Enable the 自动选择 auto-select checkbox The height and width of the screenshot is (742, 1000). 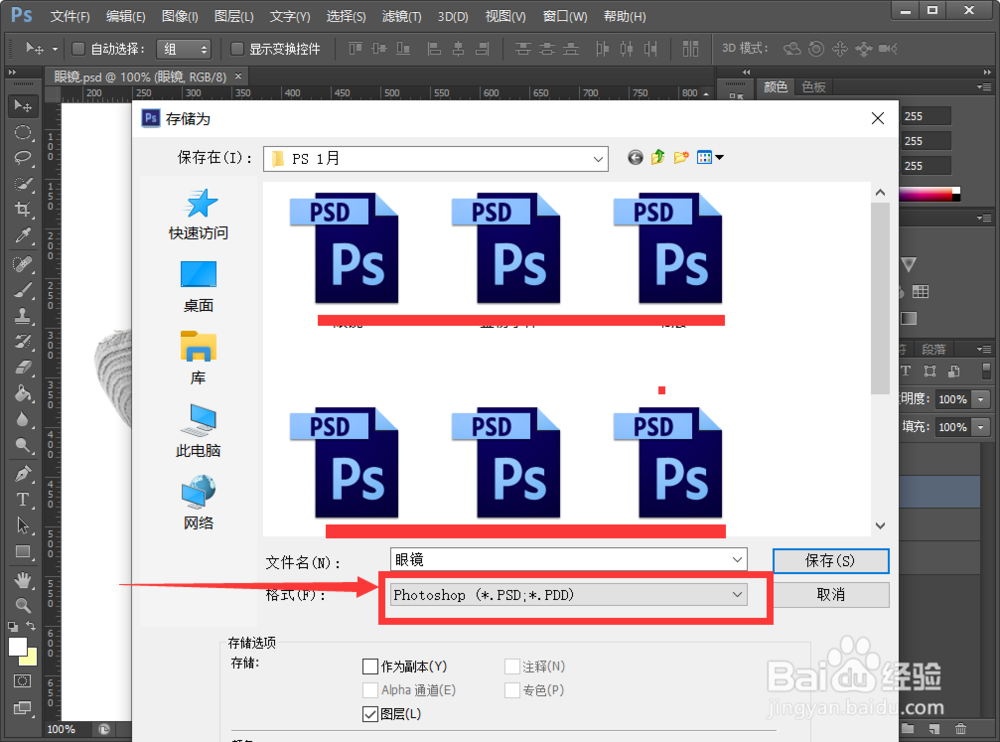tap(78, 48)
